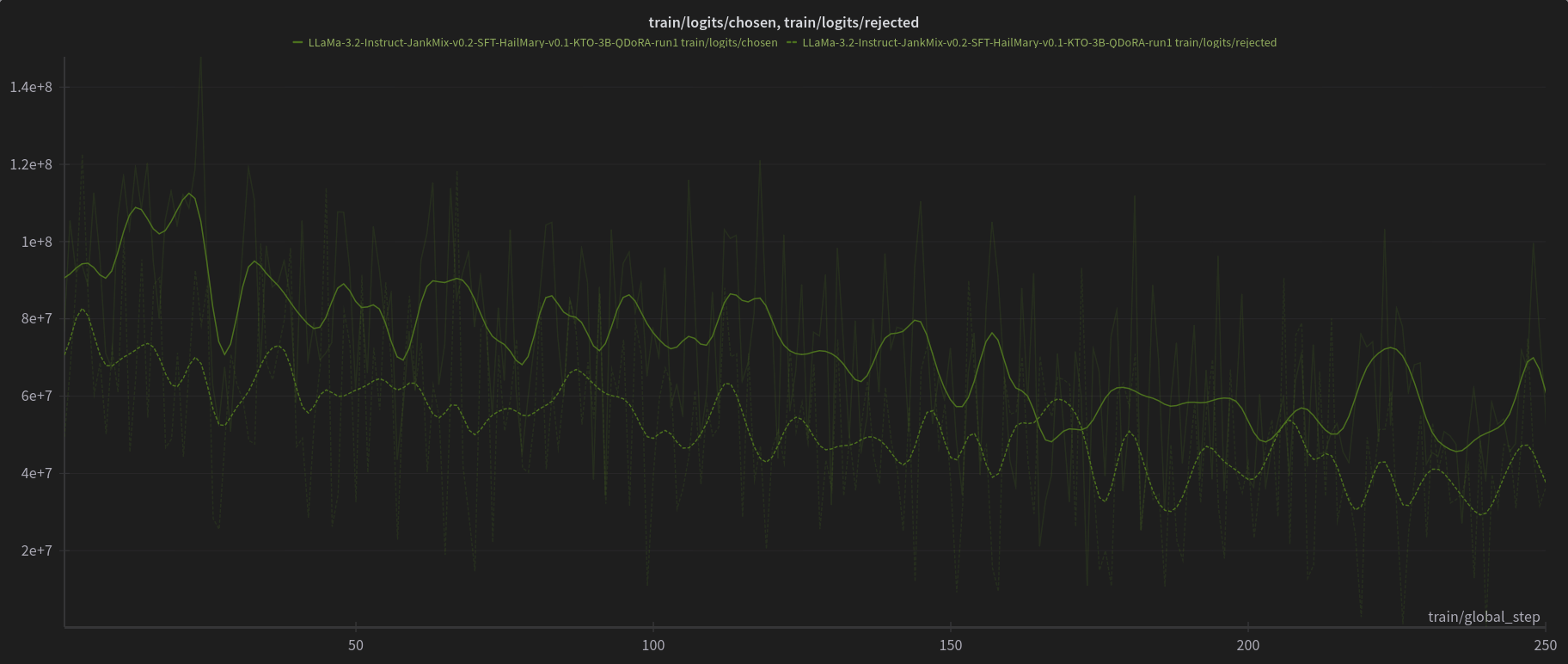This screenshot has height=664, width=1568.
Task: Click the x-axis tick label 150
Action: point(951,645)
